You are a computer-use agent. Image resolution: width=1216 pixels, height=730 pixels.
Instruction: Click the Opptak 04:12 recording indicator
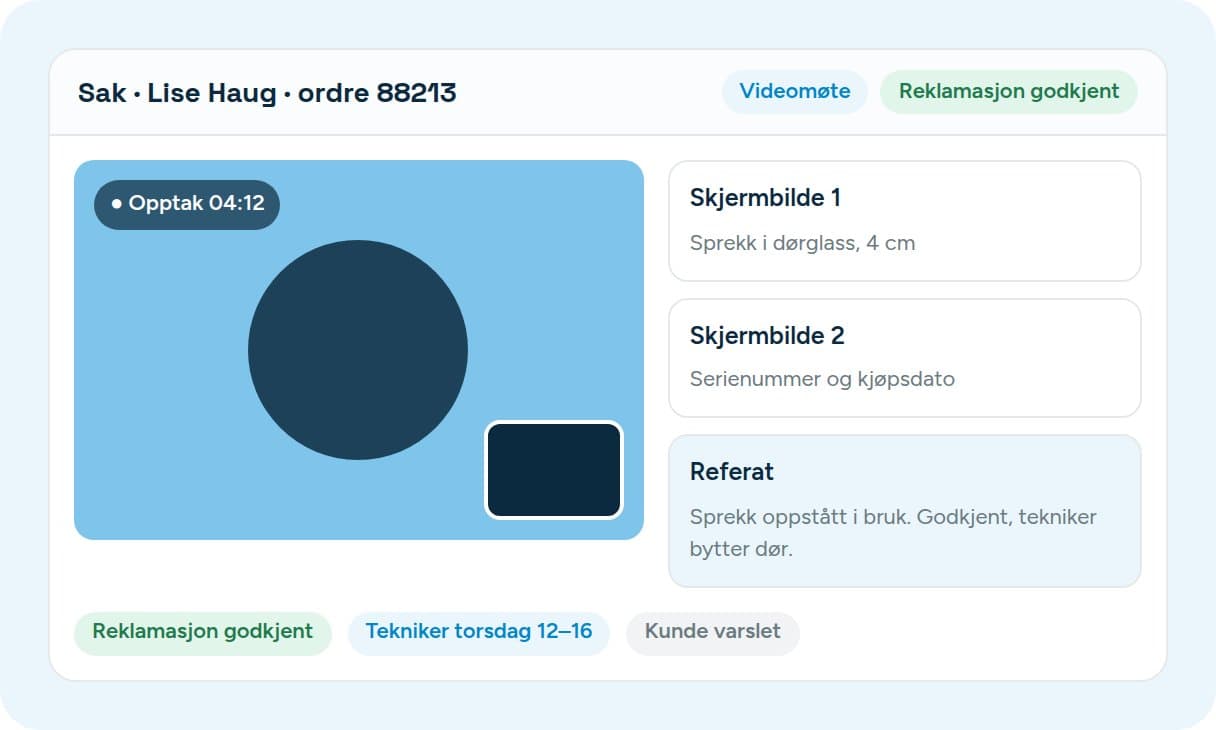pyautogui.click(x=187, y=204)
